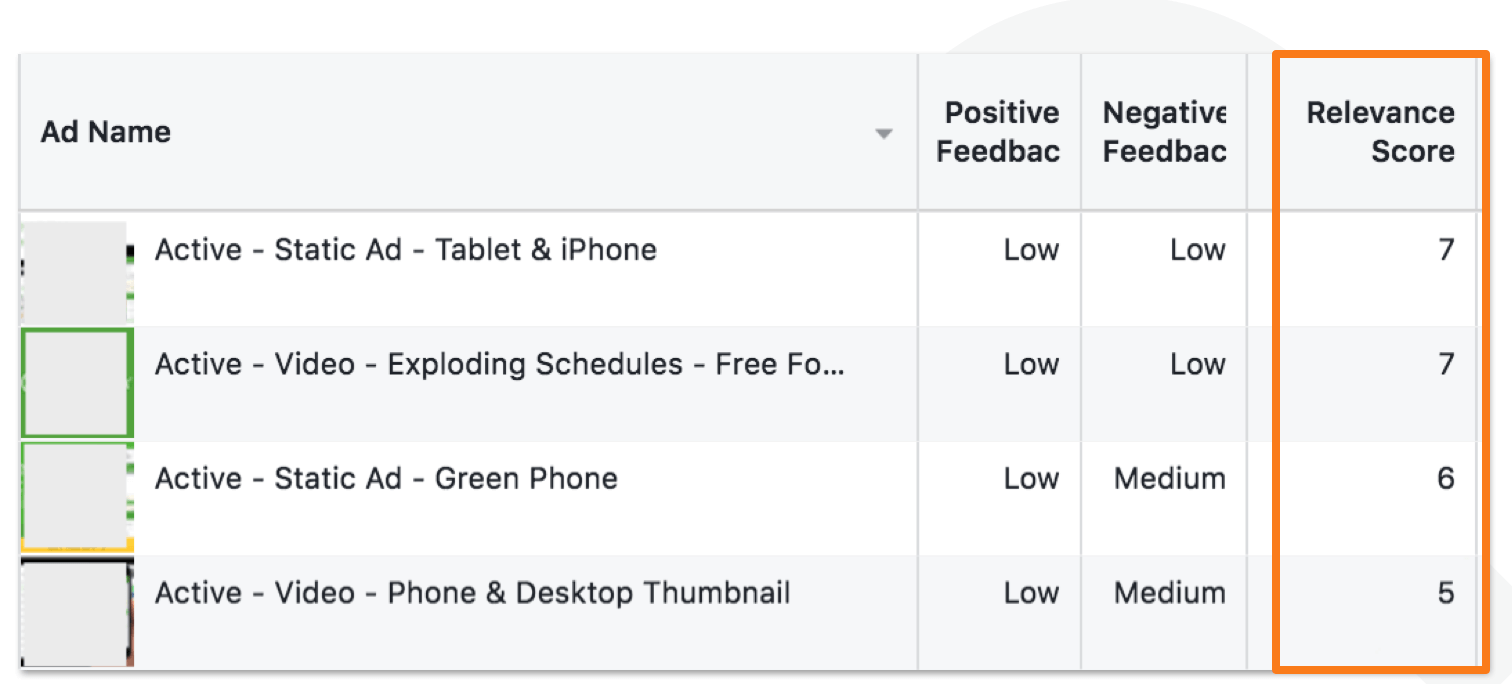Click Medium negative feedback for Phone & Desktop video
Screen dimensions: 1512x684
[x=1170, y=593]
